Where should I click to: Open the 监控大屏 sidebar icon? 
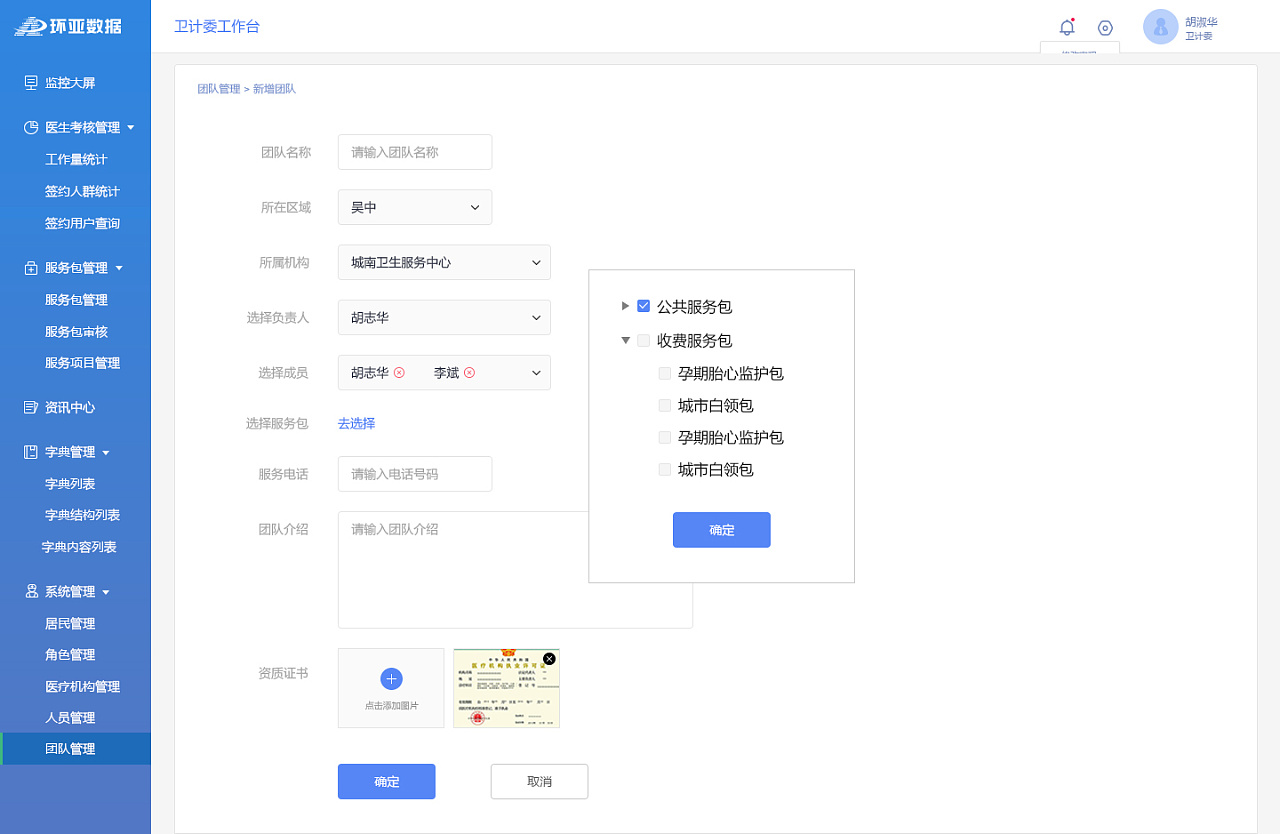31,82
